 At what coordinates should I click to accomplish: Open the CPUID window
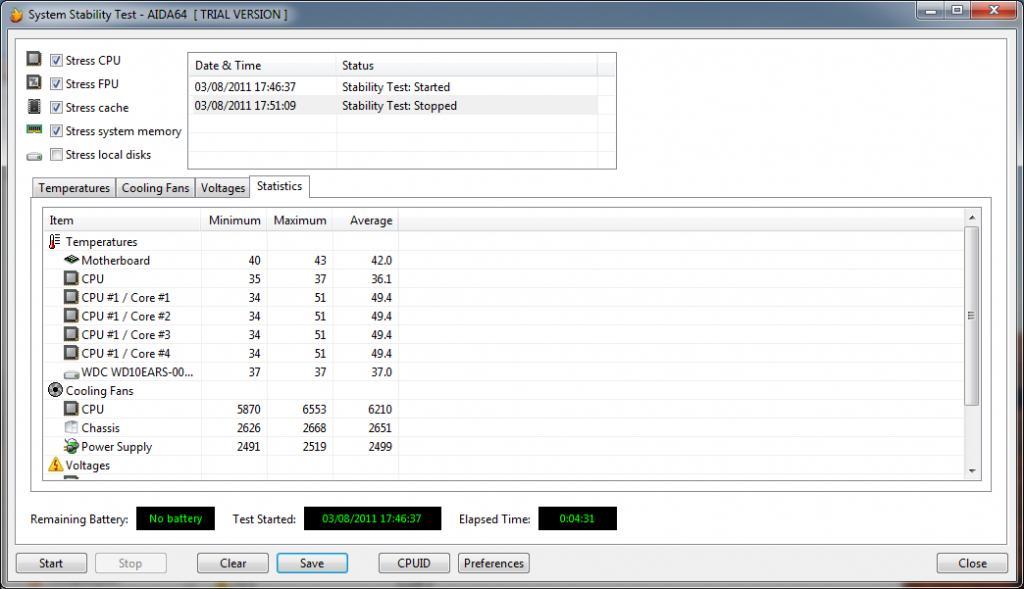click(414, 563)
